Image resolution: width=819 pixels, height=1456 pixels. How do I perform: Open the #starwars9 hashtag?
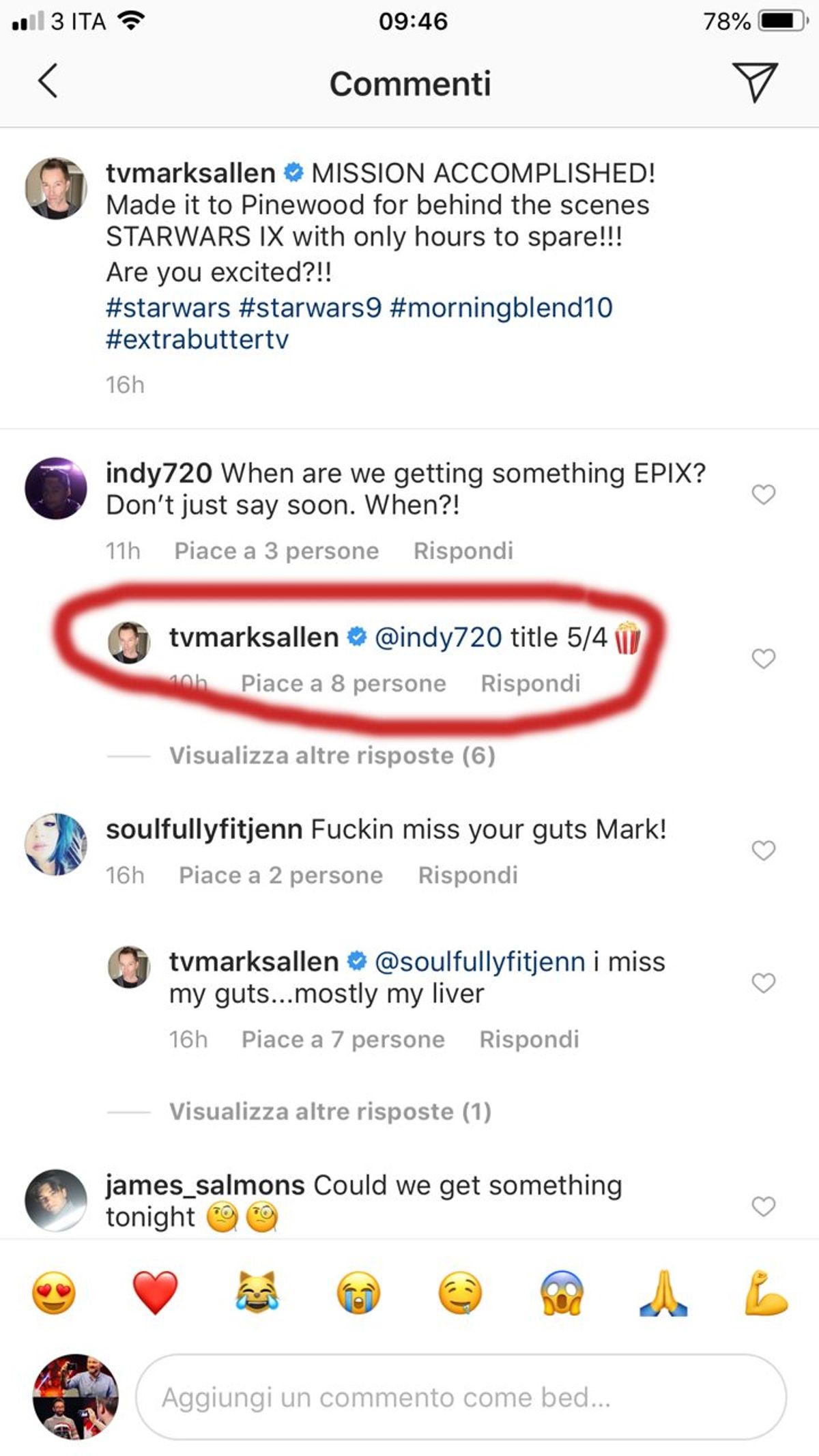point(310,308)
